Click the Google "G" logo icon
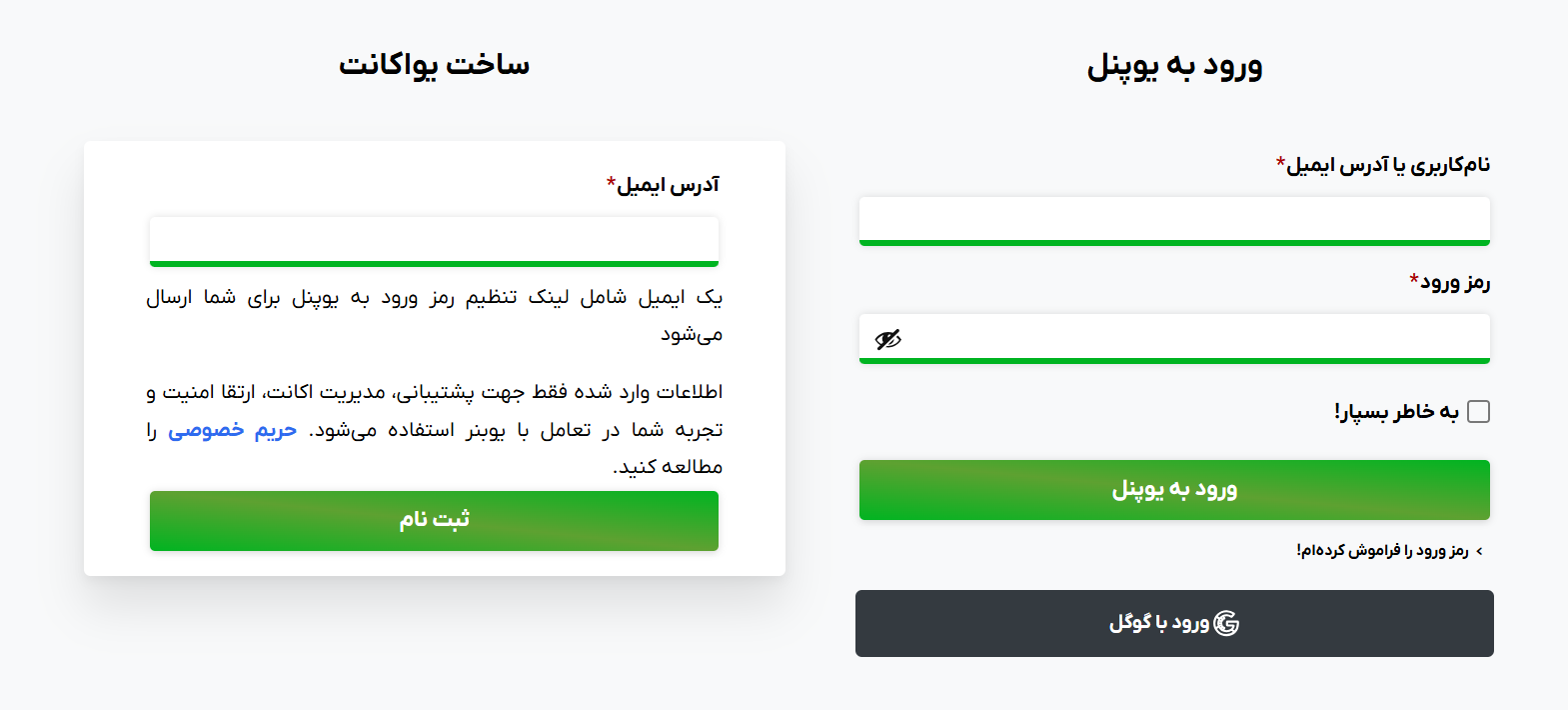This screenshot has width=1568, height=710. click(1227, 623)
